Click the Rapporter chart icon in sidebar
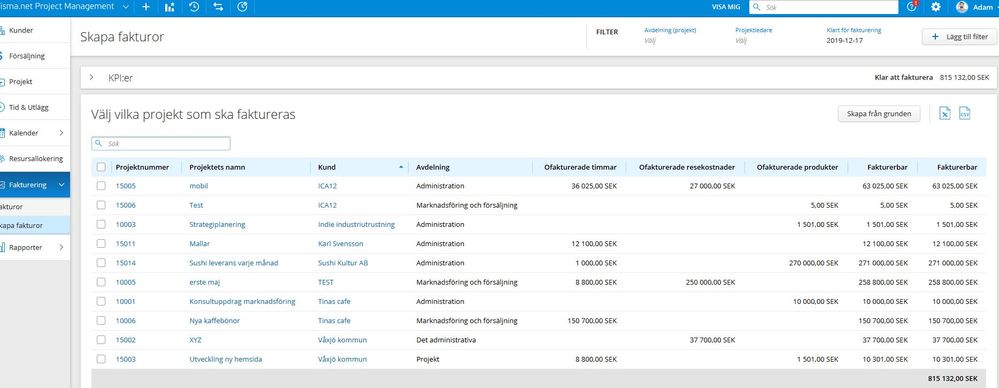Image resolution: width=999 pixels, height=388 pixels. pos(2,247)
